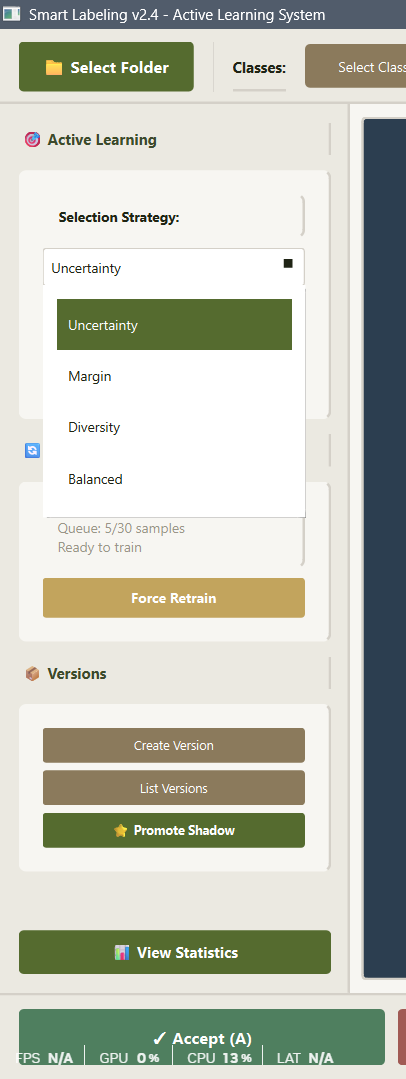
Task: Open the List Versions button
Action: pos(173,788)
